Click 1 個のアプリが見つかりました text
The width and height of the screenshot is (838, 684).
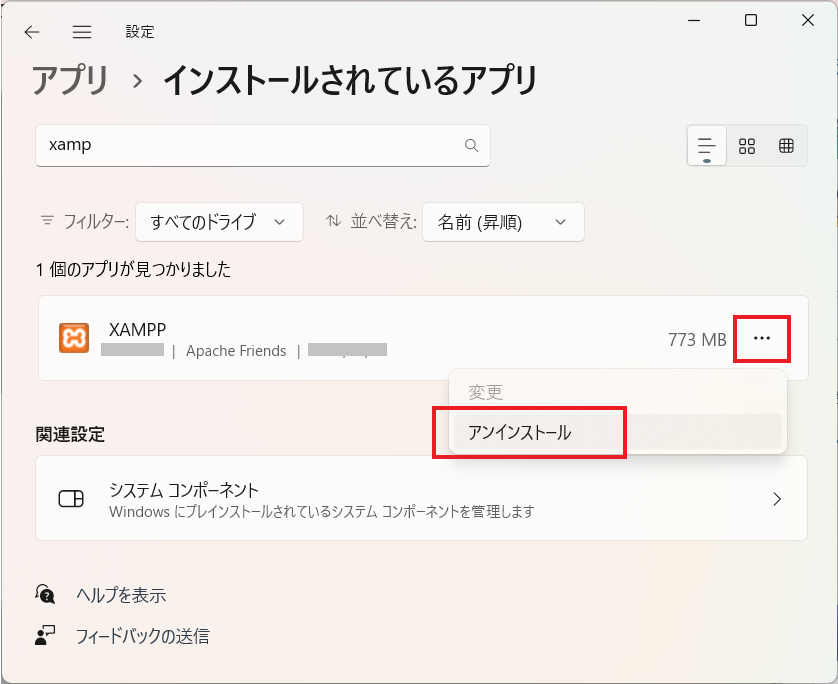point(133,269)
